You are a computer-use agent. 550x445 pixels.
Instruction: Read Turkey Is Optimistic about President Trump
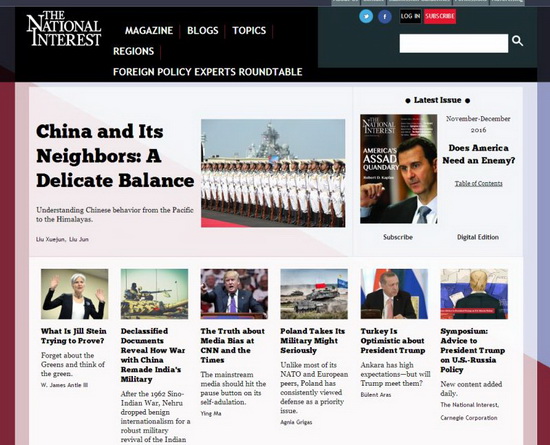(x=393, y=341)
